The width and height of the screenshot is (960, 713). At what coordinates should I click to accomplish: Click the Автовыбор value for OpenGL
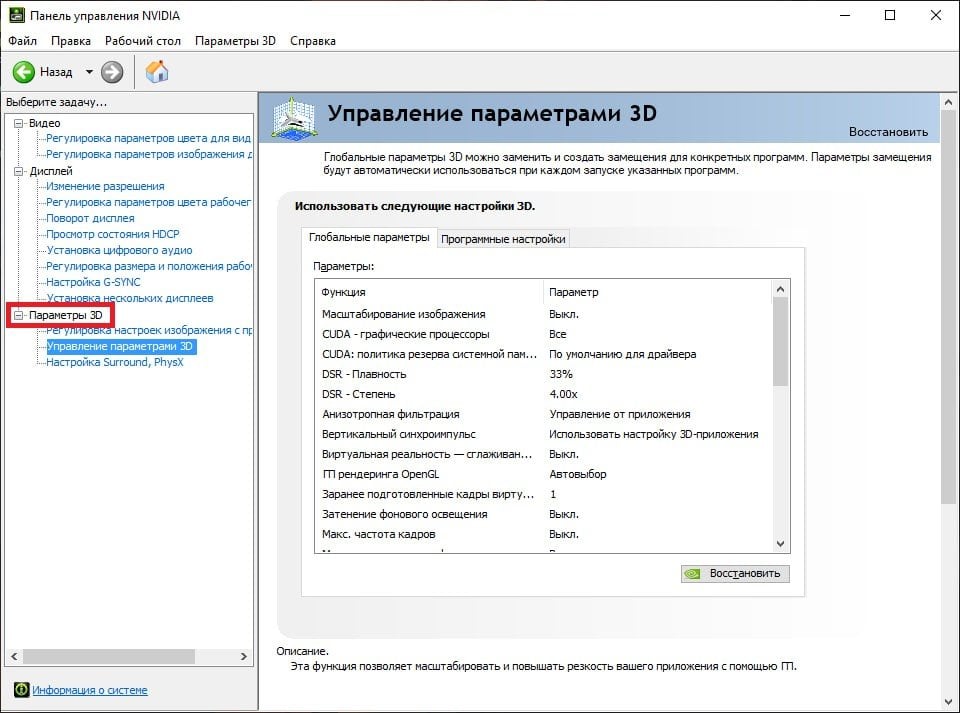pos(577,474)
